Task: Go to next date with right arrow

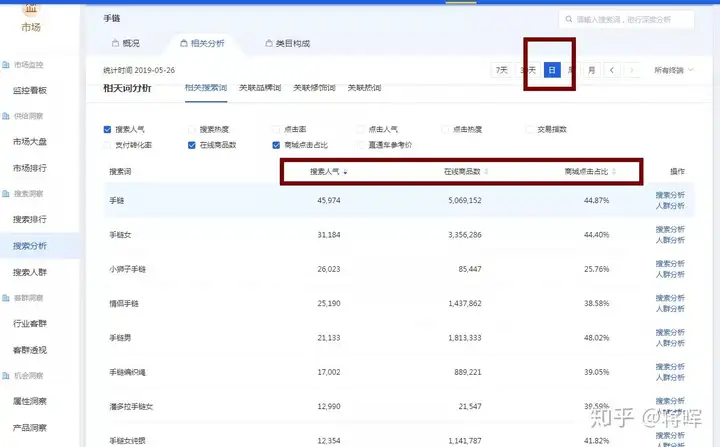Action: point(632,70)
